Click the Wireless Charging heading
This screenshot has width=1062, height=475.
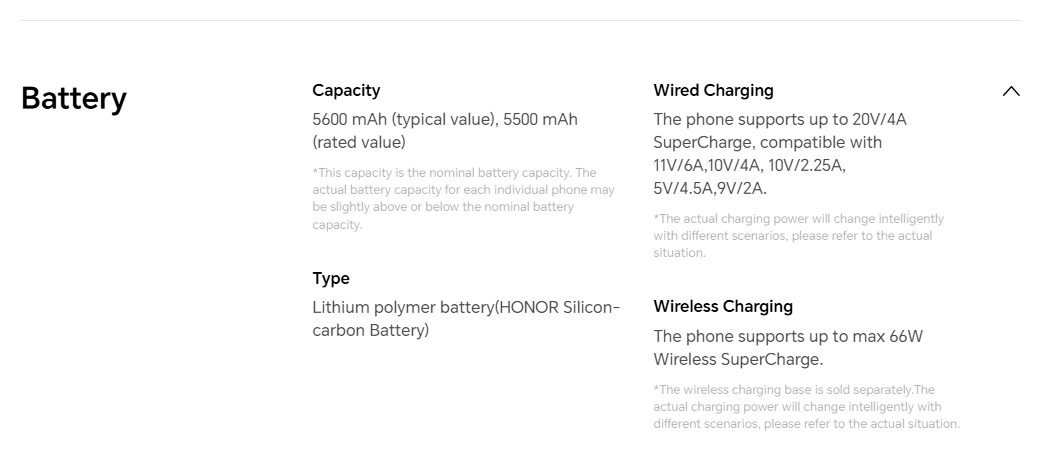(723, 306)
